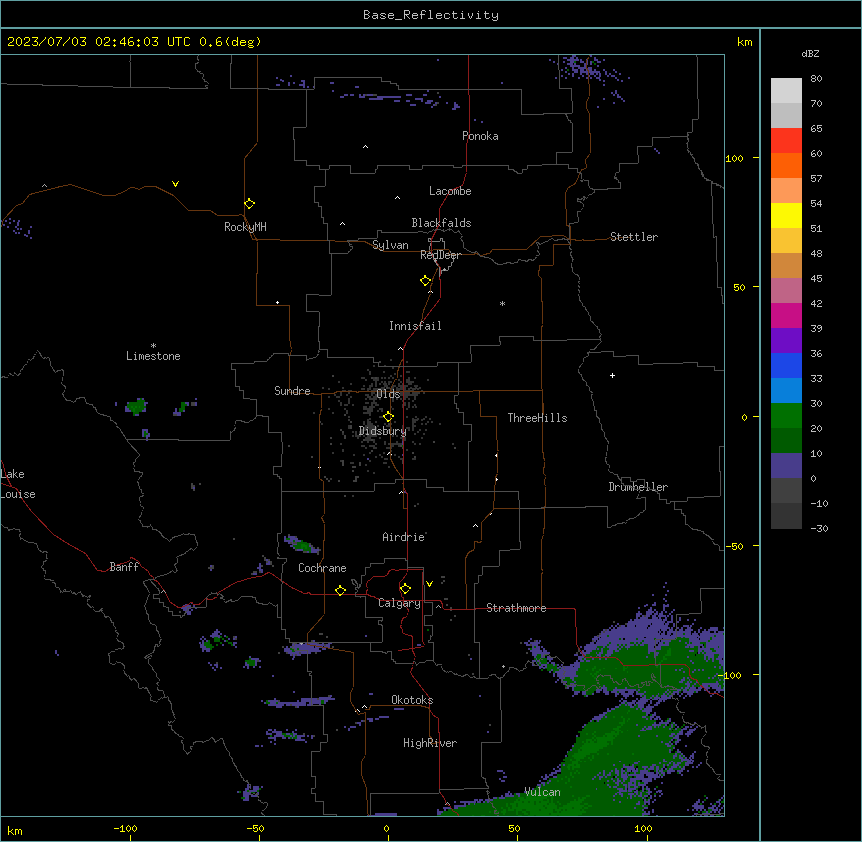
Task: Click the RedDeer label
Action: pos(440,255)
